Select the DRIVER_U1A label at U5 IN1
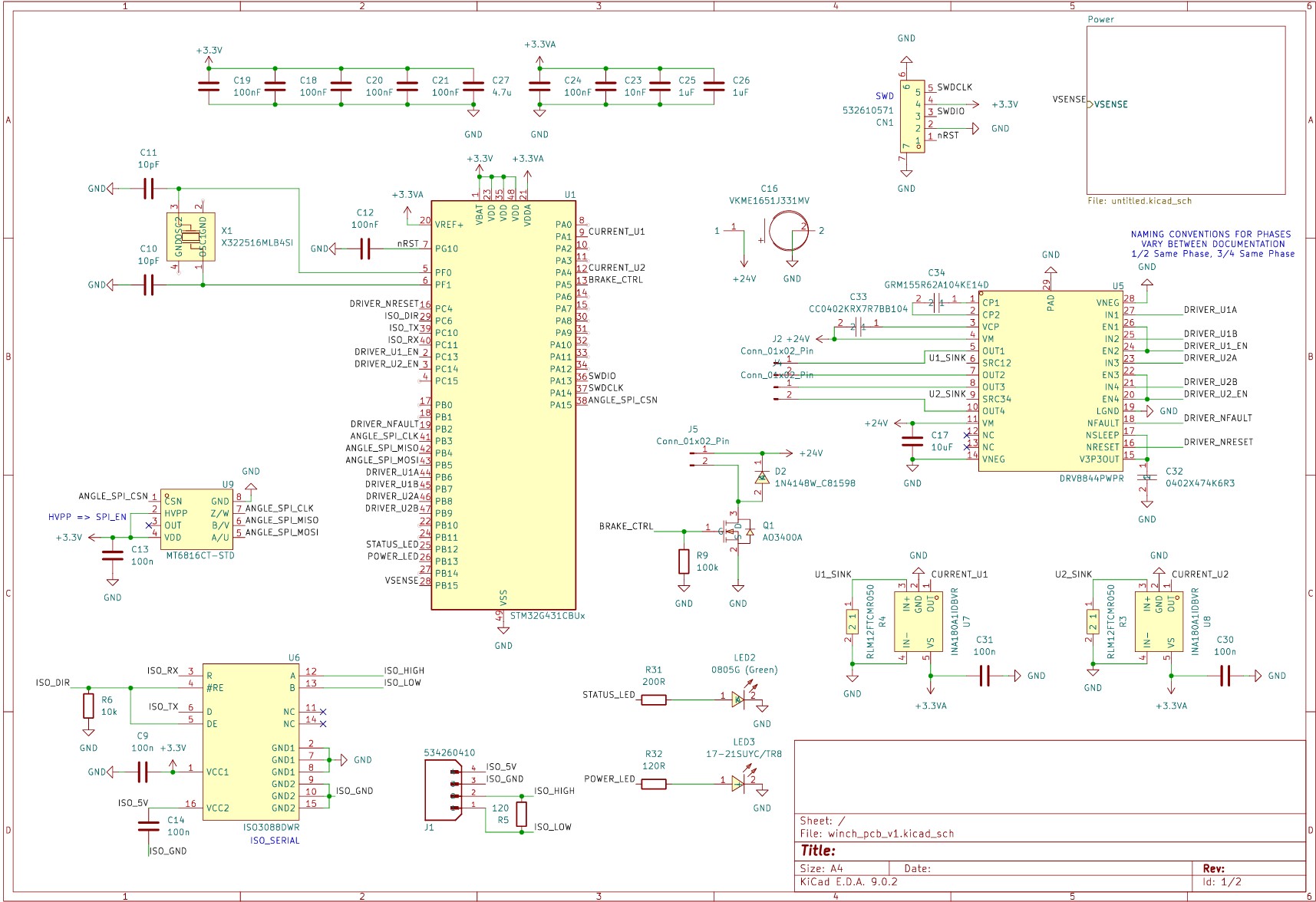 1210,310
